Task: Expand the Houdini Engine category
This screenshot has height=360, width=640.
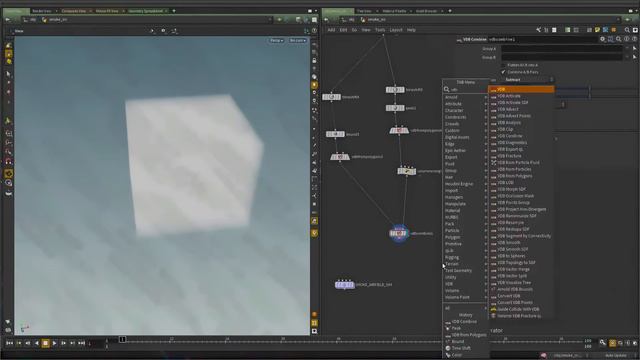Action: point(459,184)
